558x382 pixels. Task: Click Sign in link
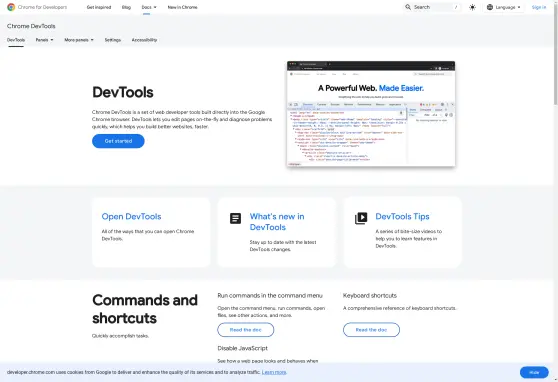point(539,7)
